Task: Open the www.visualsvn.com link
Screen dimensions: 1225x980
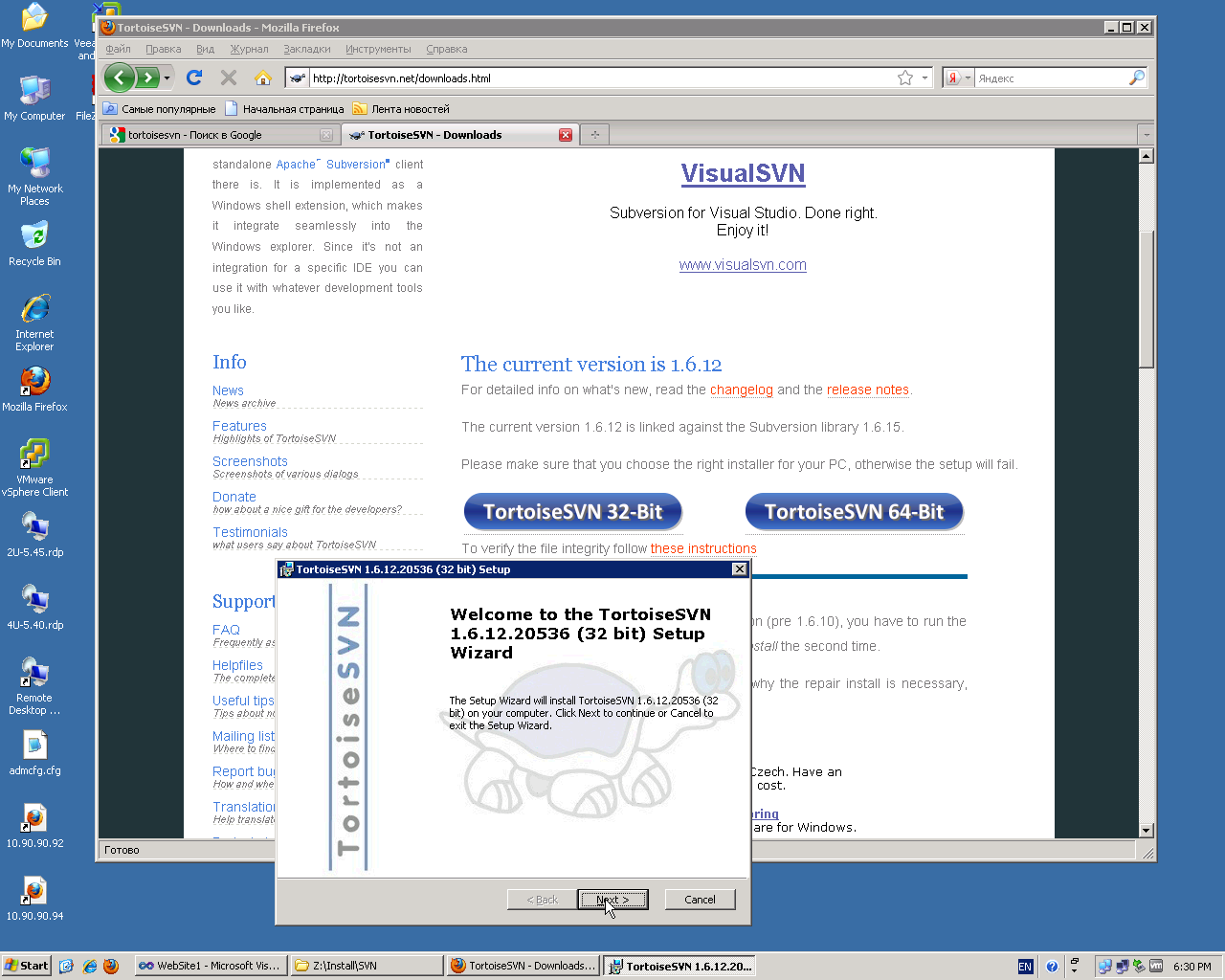Action: click(x=743, y=265)
